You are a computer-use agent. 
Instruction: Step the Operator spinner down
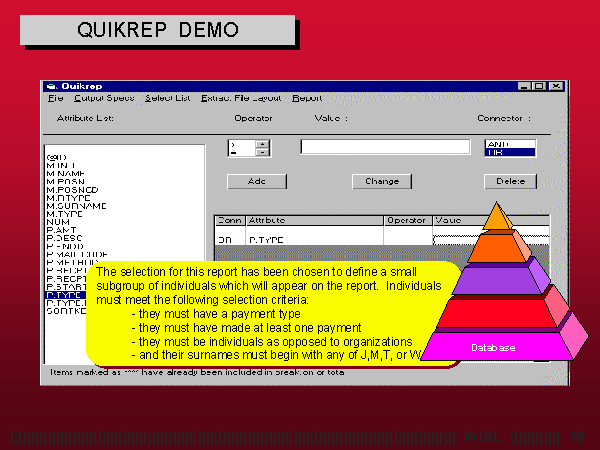click(262, 152)
